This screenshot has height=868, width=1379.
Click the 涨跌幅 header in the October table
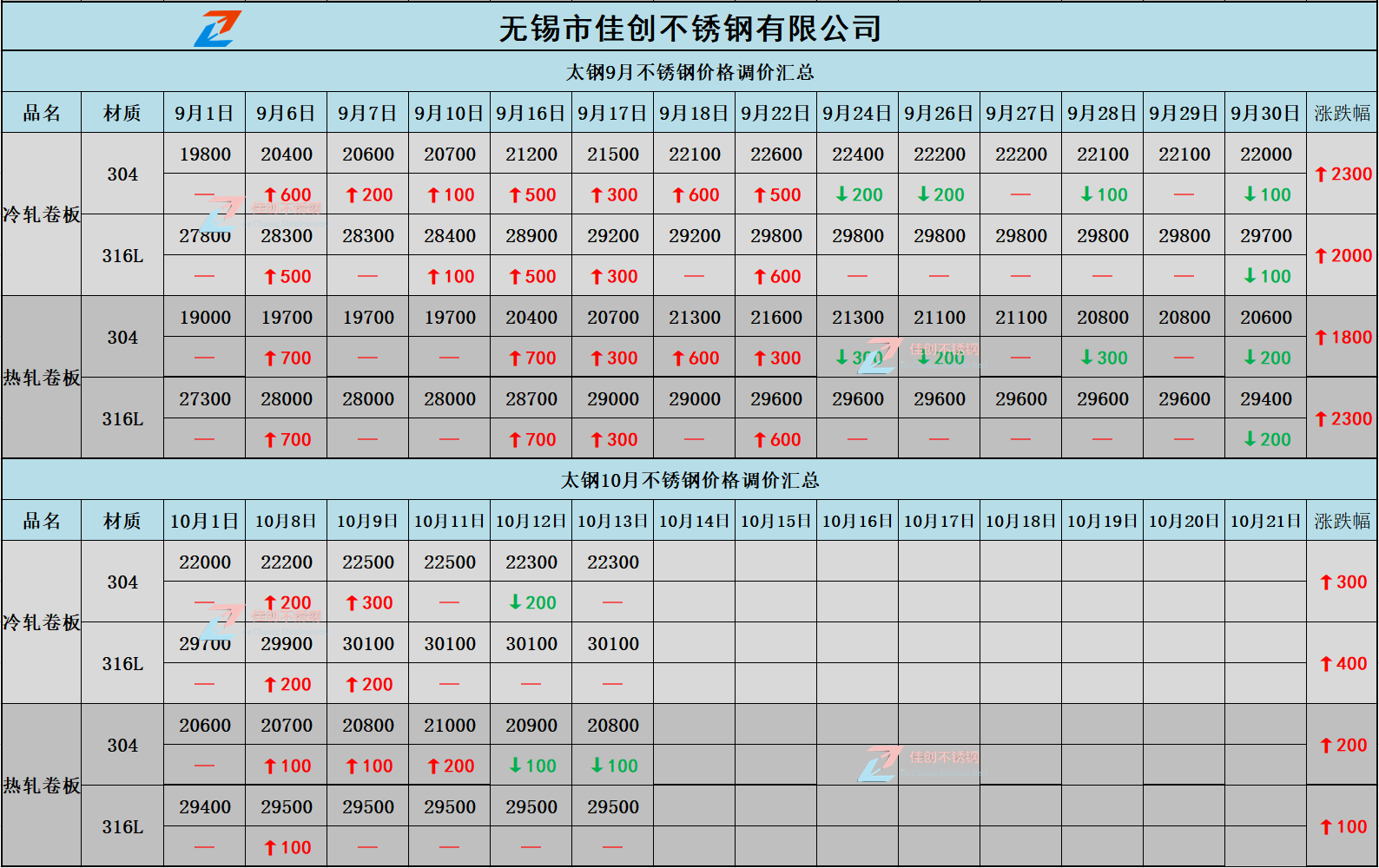(1343, 521)
